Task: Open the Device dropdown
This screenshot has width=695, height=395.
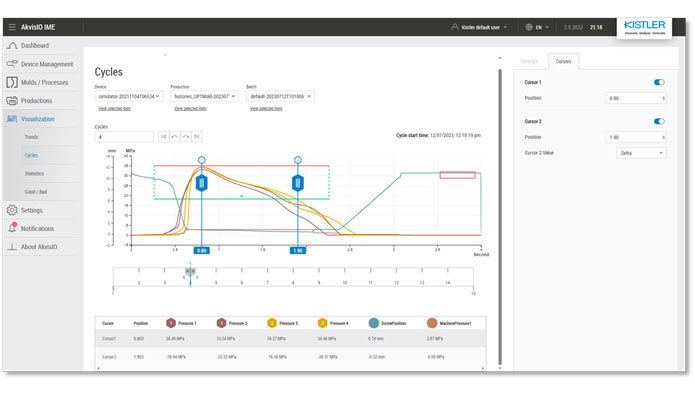Action: pos(129,96)
